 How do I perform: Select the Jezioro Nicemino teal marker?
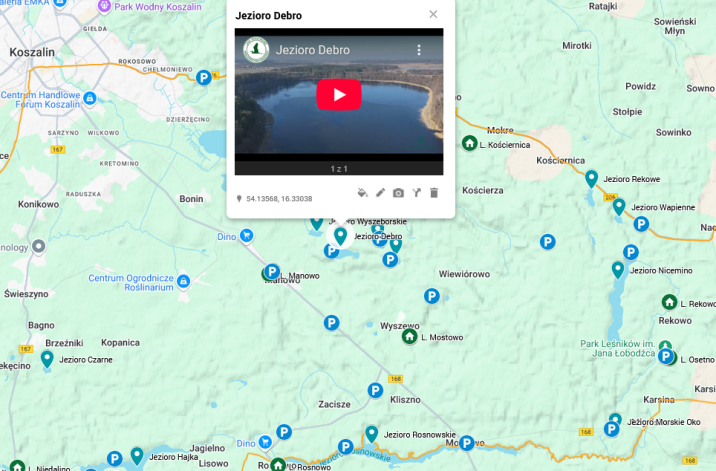[x=618, y=270]
